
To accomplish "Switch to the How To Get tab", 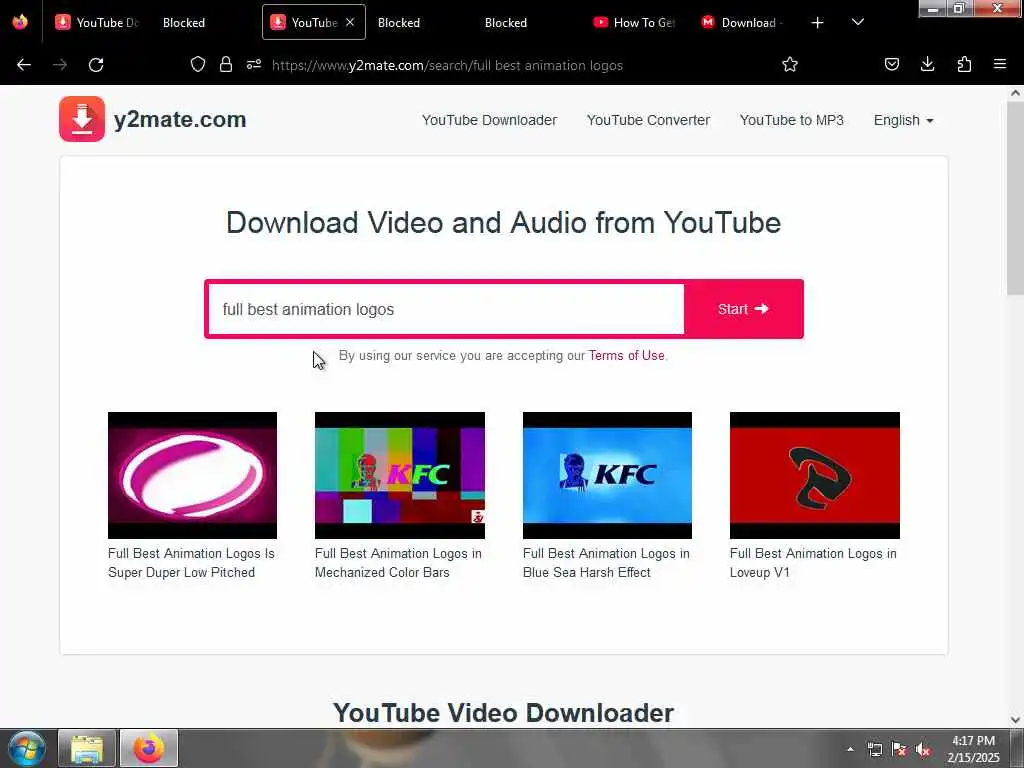I will (x=635, y=23).
